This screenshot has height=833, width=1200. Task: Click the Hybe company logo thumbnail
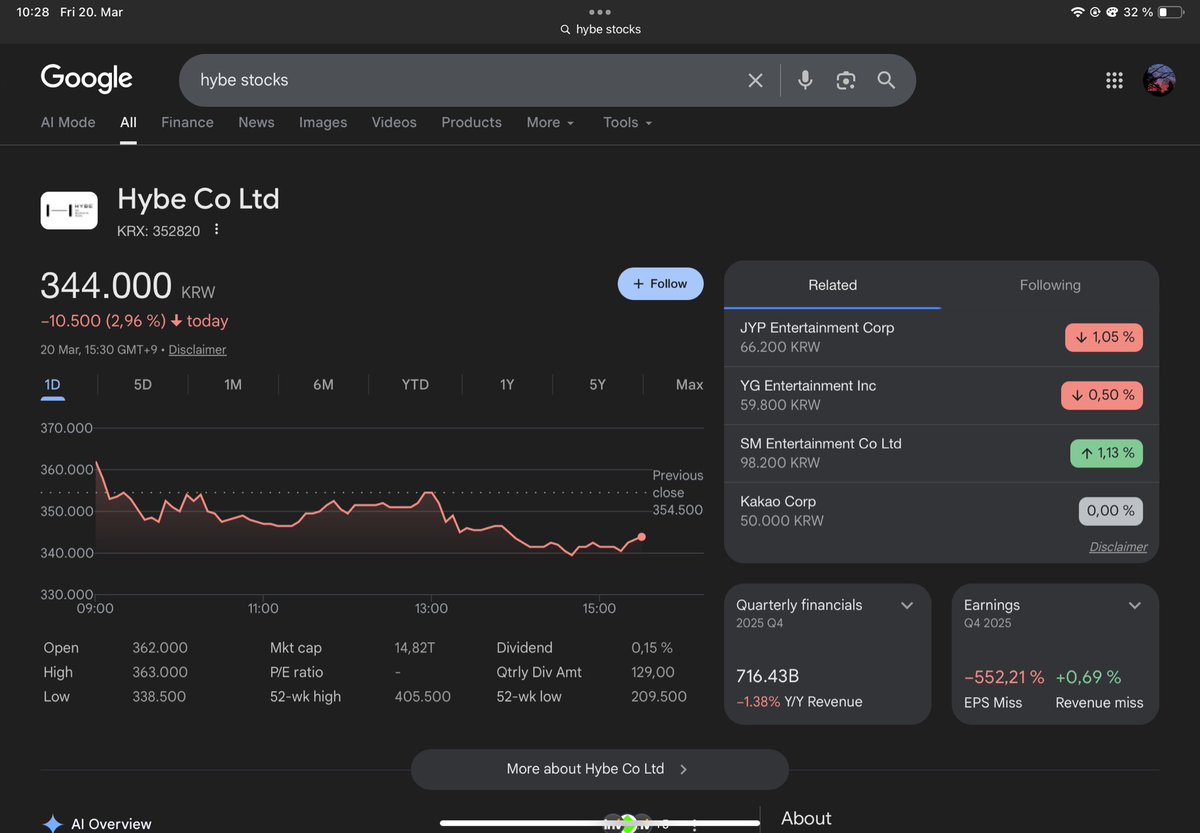point(69,210)
